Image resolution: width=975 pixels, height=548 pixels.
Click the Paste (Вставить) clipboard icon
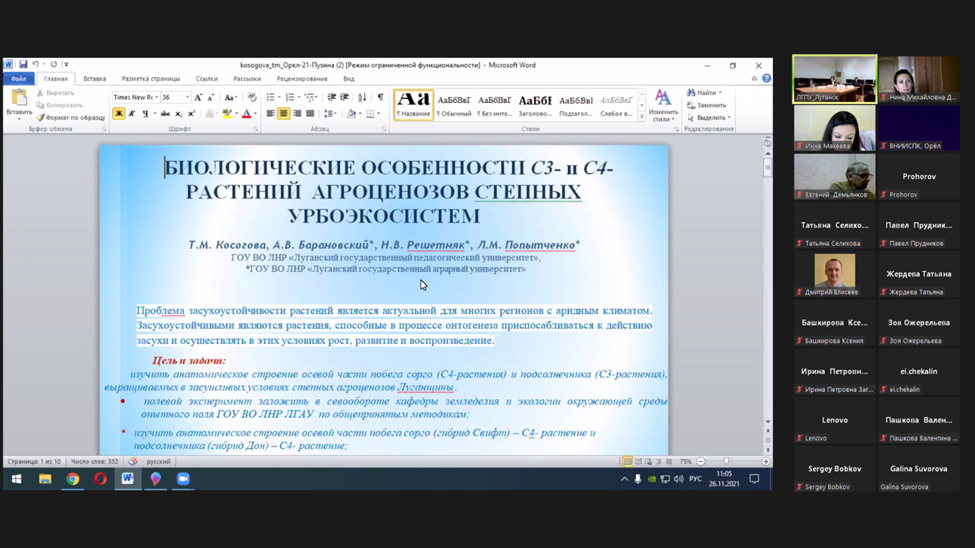point(19,99)
